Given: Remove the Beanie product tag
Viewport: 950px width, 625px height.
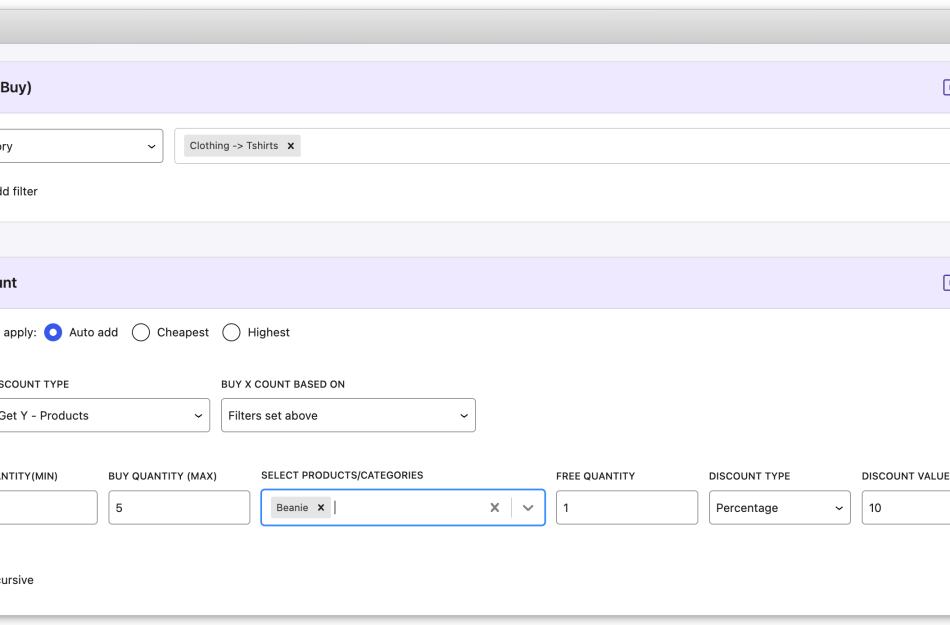Looking at the screenshot, I should (x=319, y=506).
